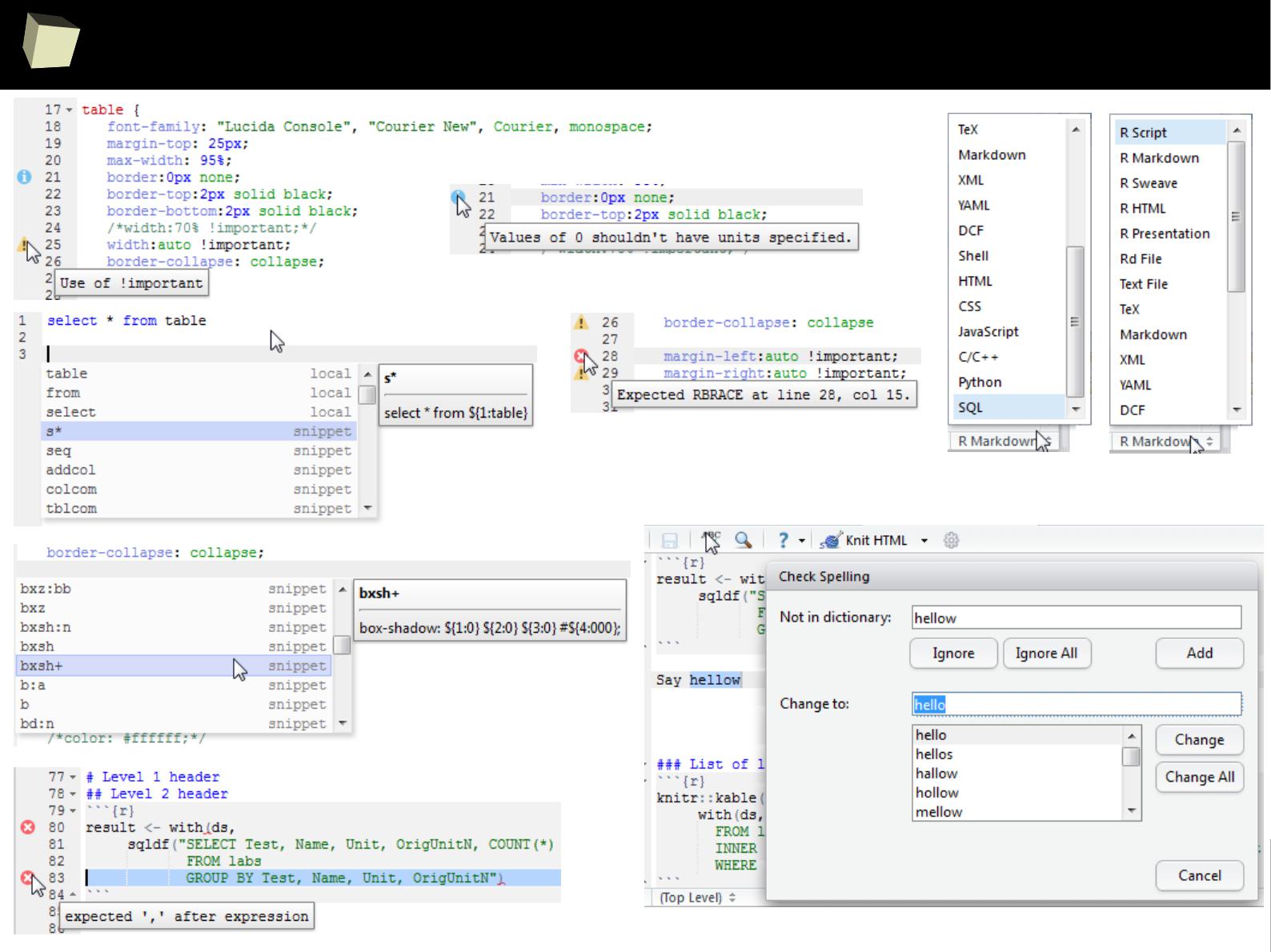
Task: Select R Presentation in the file type list
Action: 1169,234
